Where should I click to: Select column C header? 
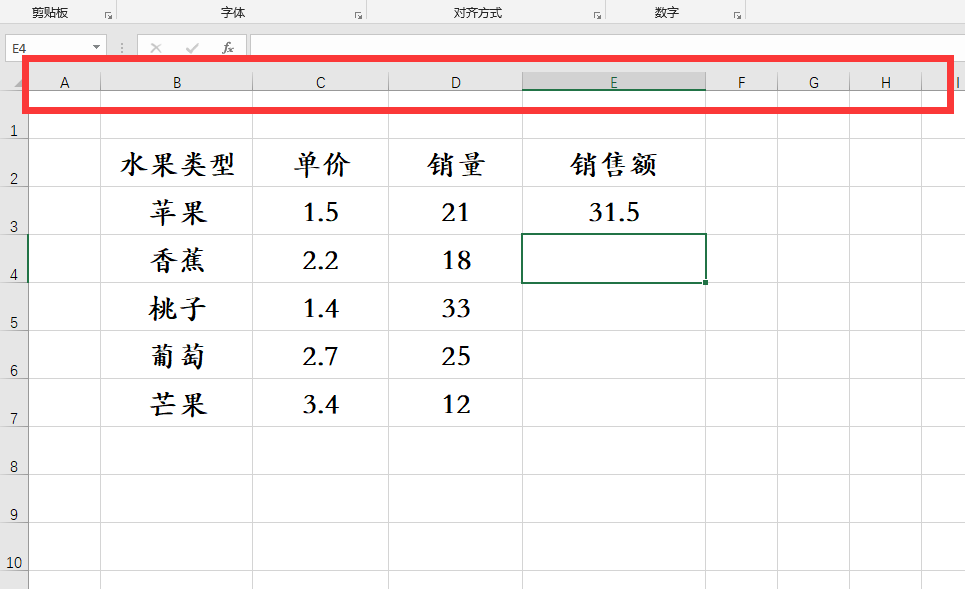tap(321, 82)
